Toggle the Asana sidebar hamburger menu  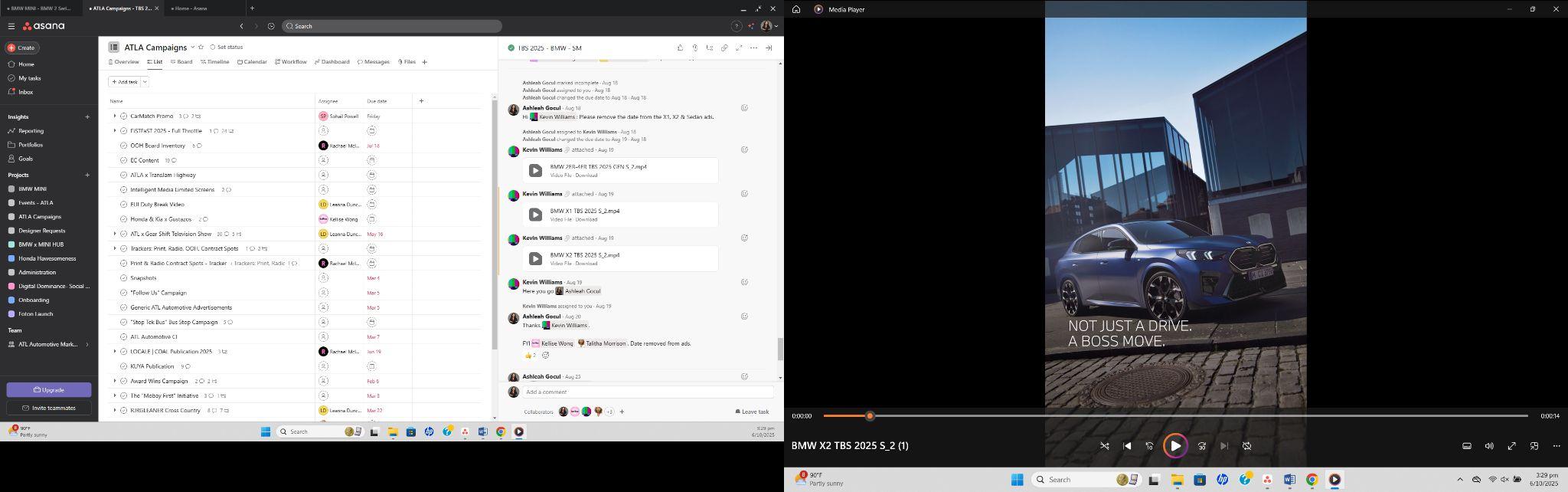pyautogui.click(x=11, y=26)
